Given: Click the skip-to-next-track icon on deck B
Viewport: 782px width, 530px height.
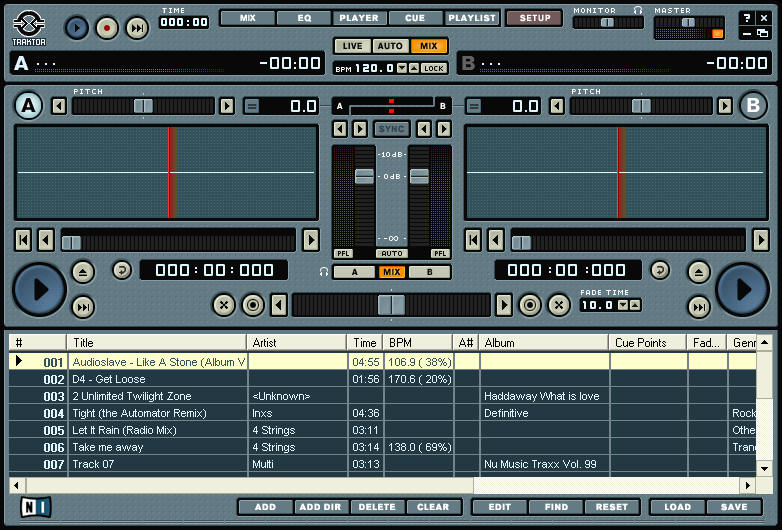Looking at the screenshot, I should pyautogui.click(x=699, y=307).
